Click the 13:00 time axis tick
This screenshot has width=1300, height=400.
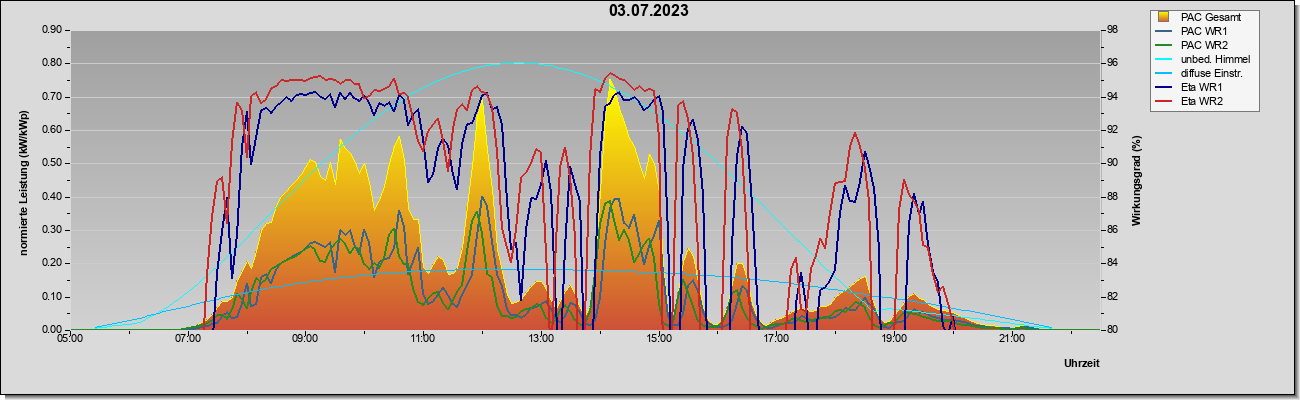[x=541, y=339]
